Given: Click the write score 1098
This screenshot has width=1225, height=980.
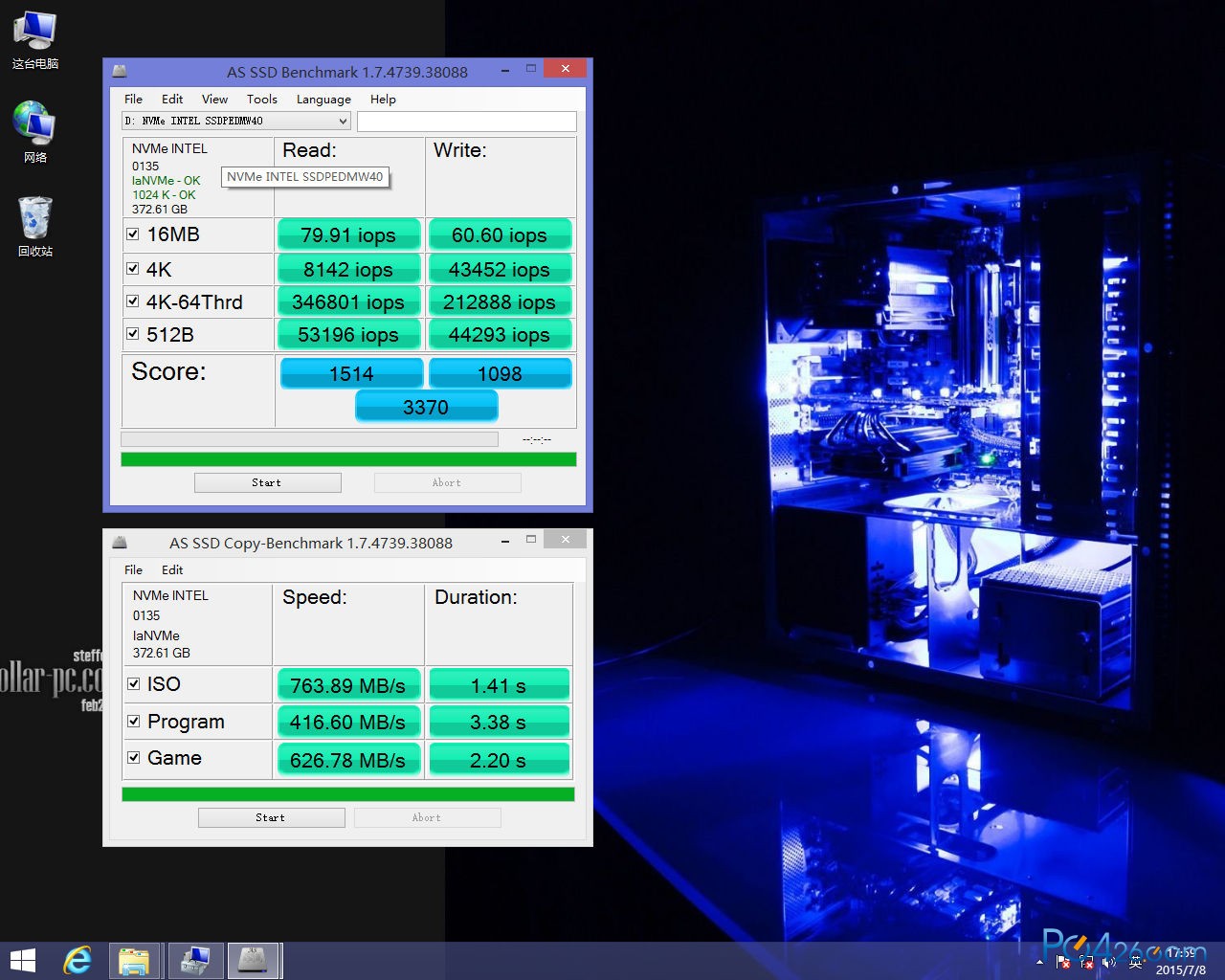Looking at the screenshot, I should [x=500, y=373].
